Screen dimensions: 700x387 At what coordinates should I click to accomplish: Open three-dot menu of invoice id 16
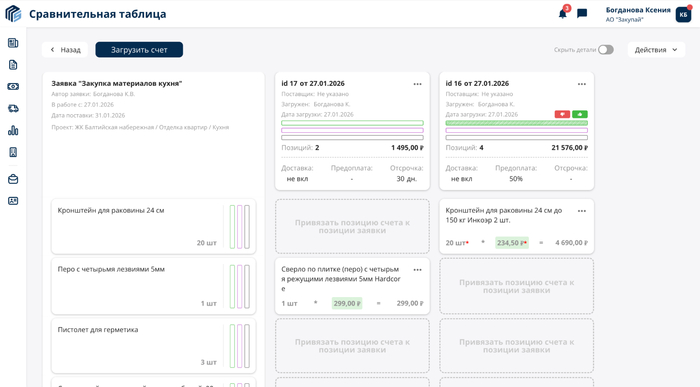point(582,84)
